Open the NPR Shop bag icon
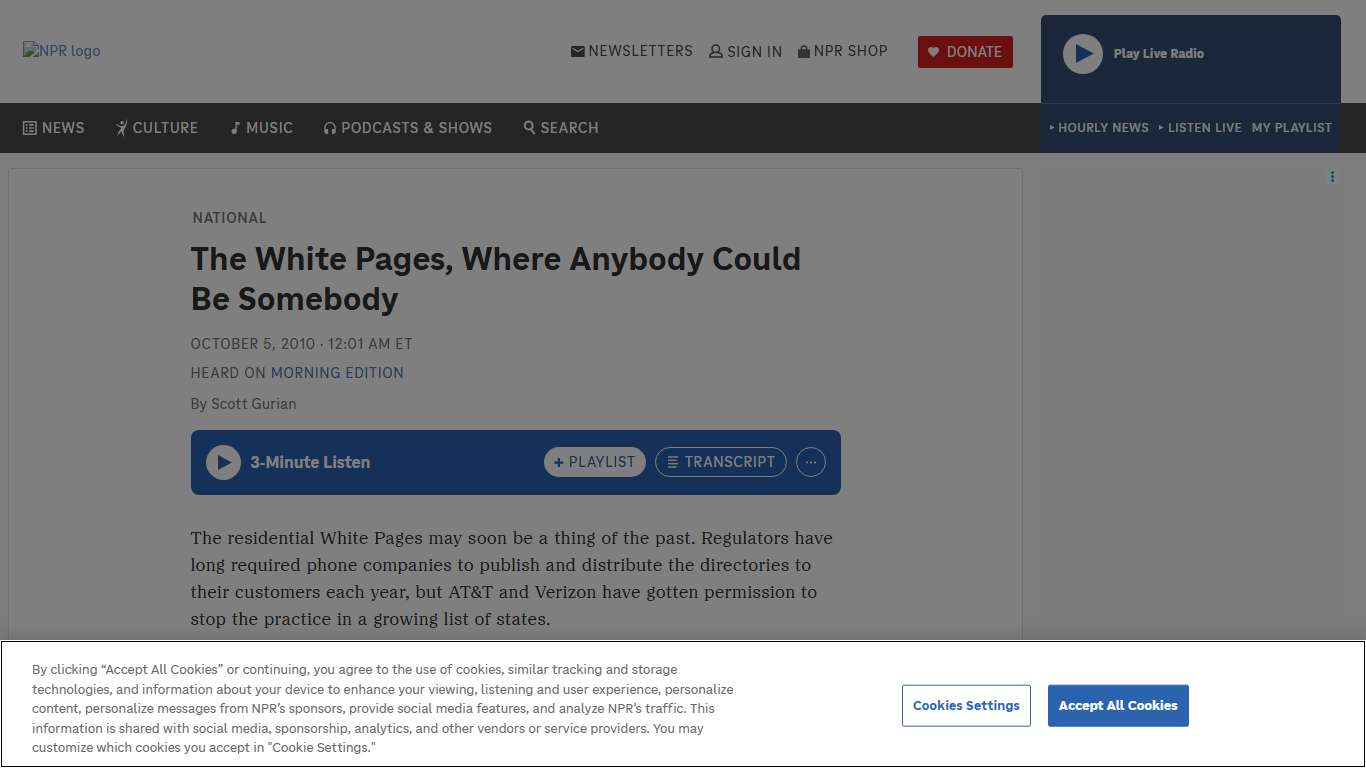This screenshot has height=768, width=1366. (802, 51)
